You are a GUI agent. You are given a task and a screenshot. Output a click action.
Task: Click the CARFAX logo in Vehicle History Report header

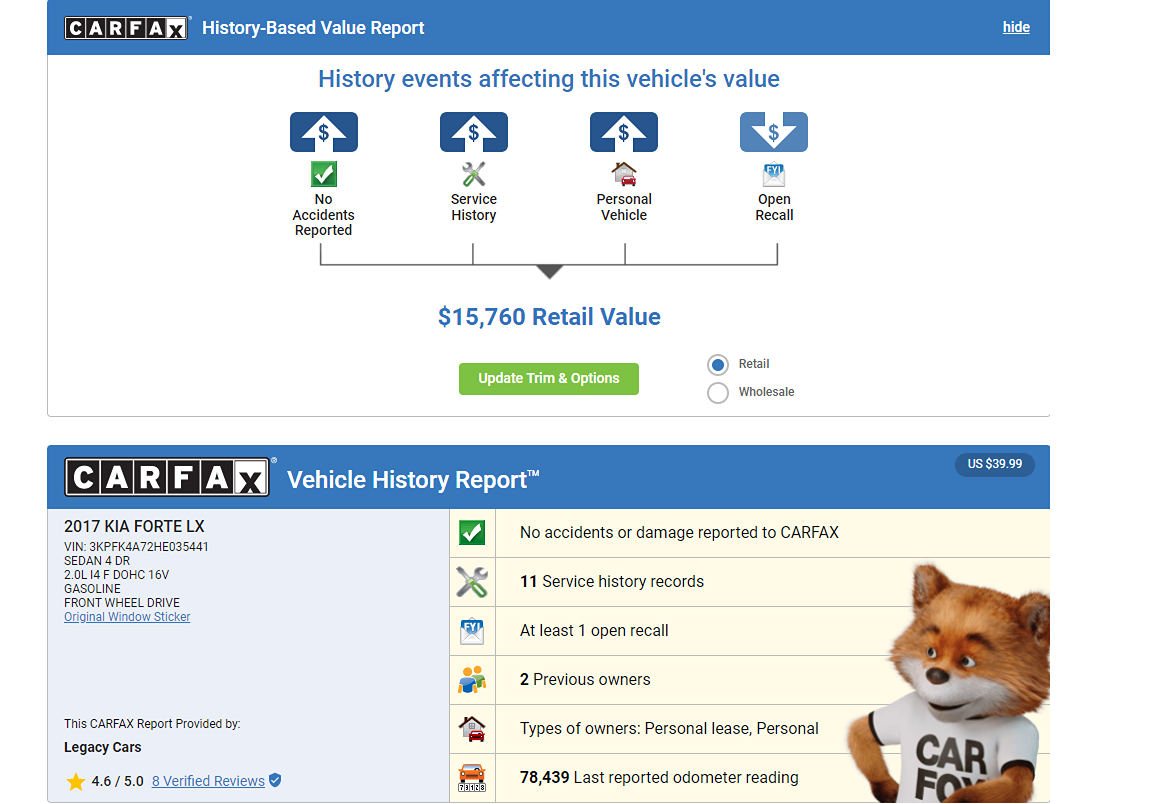[x=168, y=477]
